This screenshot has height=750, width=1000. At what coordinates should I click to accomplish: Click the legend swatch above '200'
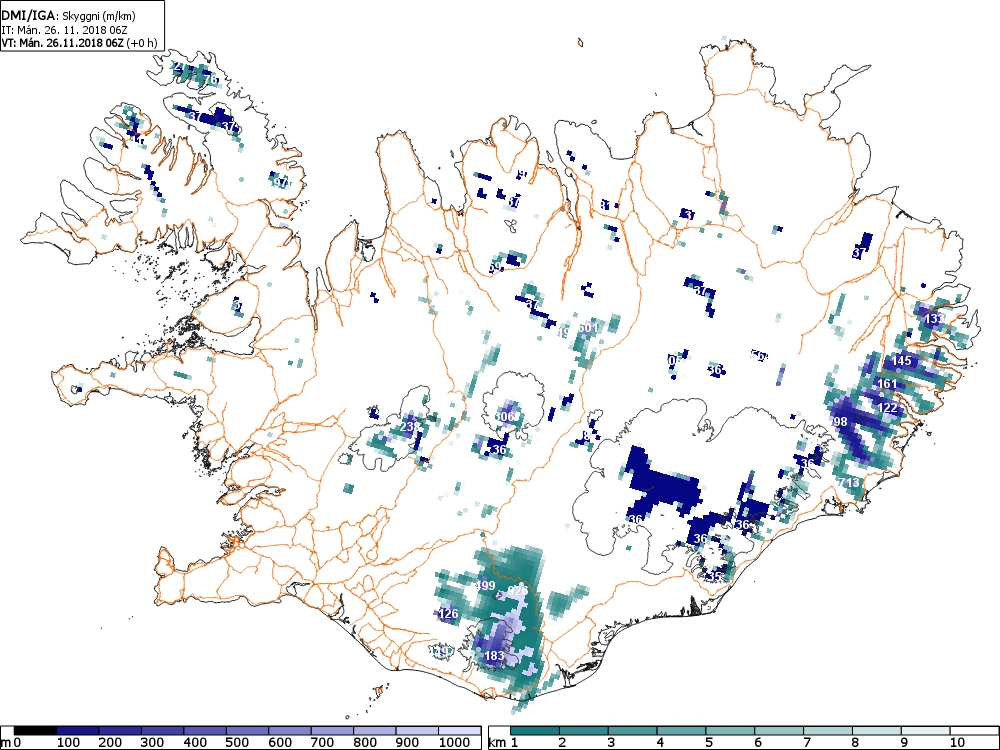pyautogui.click(x=120, y=731)
